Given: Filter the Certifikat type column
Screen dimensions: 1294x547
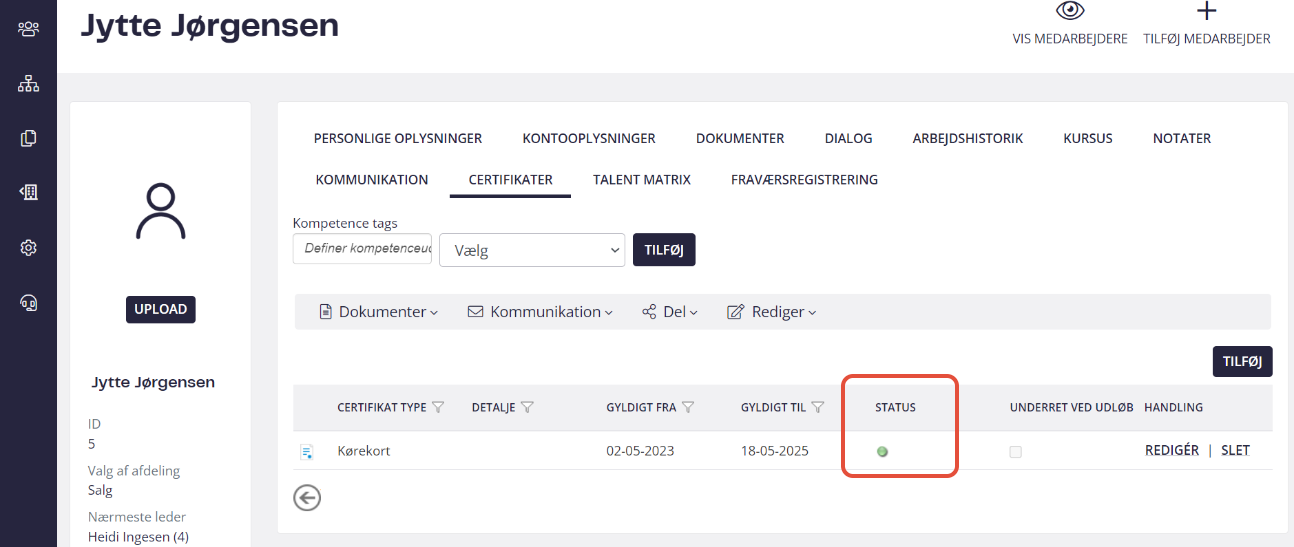Looking at the screenshot, I should pyautogui.click(x=437, y=407).
